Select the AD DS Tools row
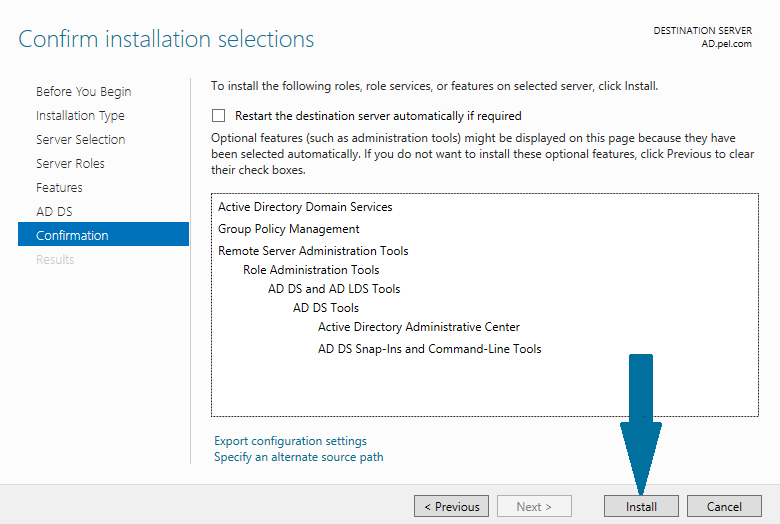The height and width of the screenshot is (524, 780). pos(326,308)
